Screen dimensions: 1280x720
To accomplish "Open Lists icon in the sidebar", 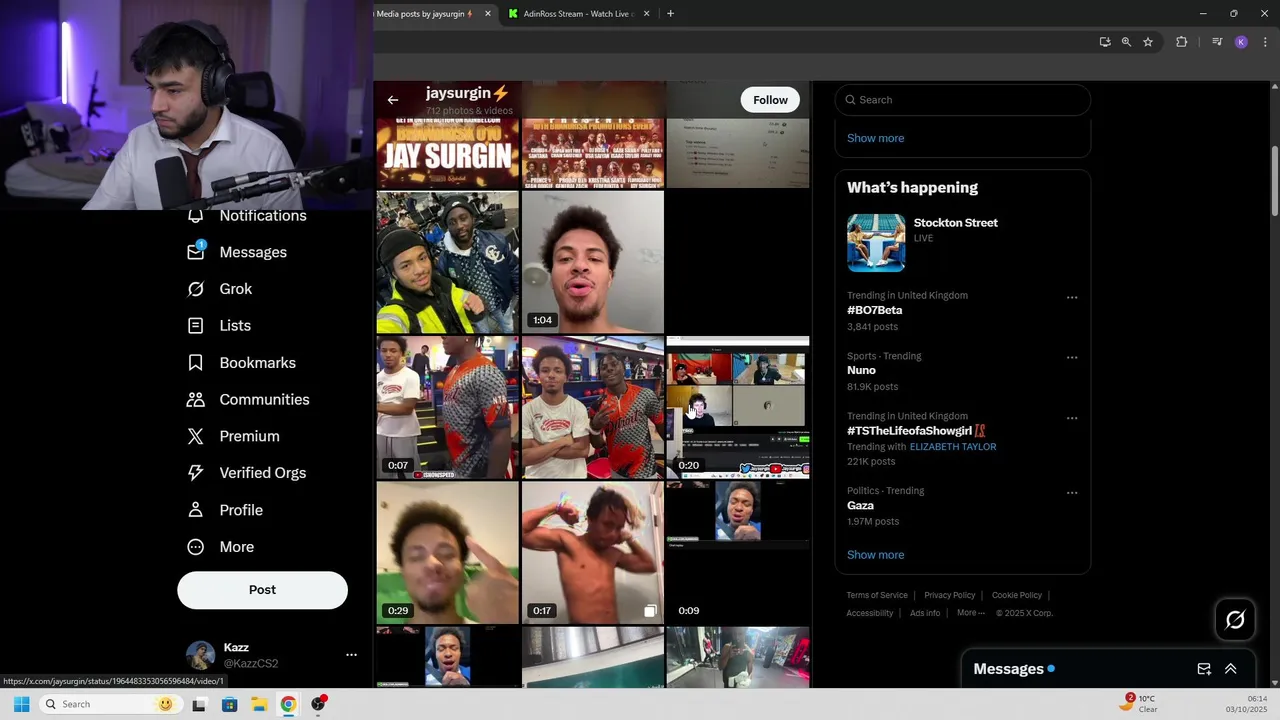I will tap(196, 326).
